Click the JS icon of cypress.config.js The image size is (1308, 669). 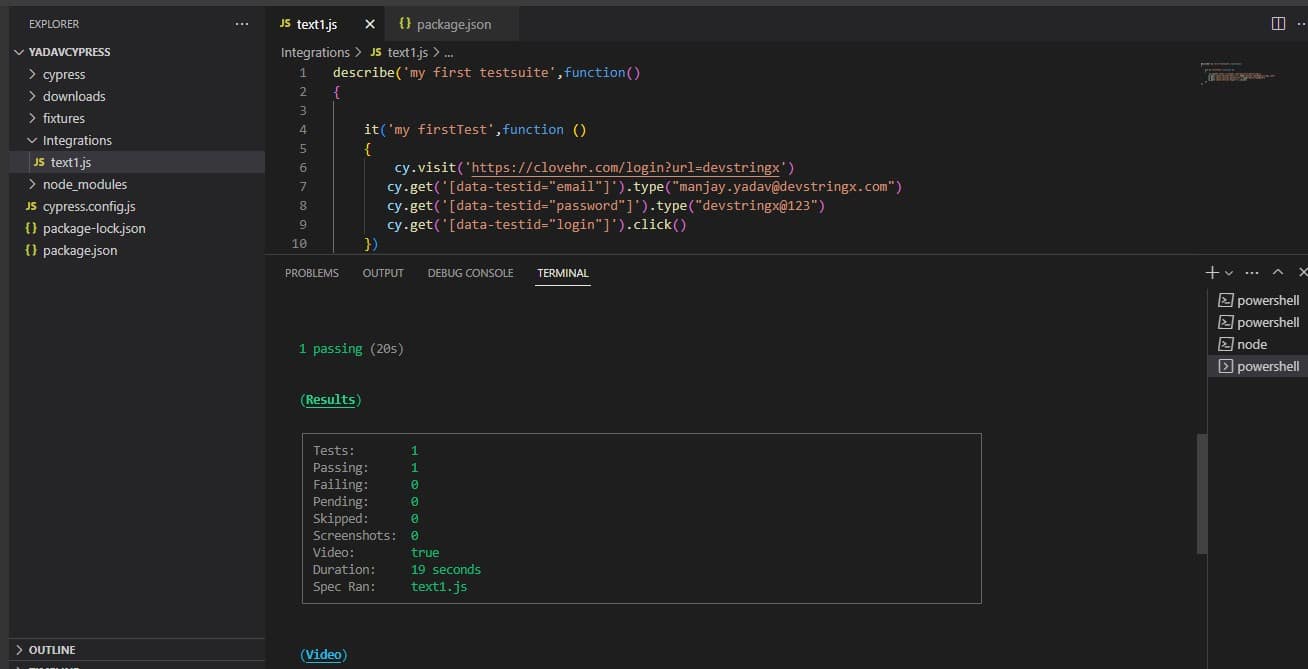point(31,206)
